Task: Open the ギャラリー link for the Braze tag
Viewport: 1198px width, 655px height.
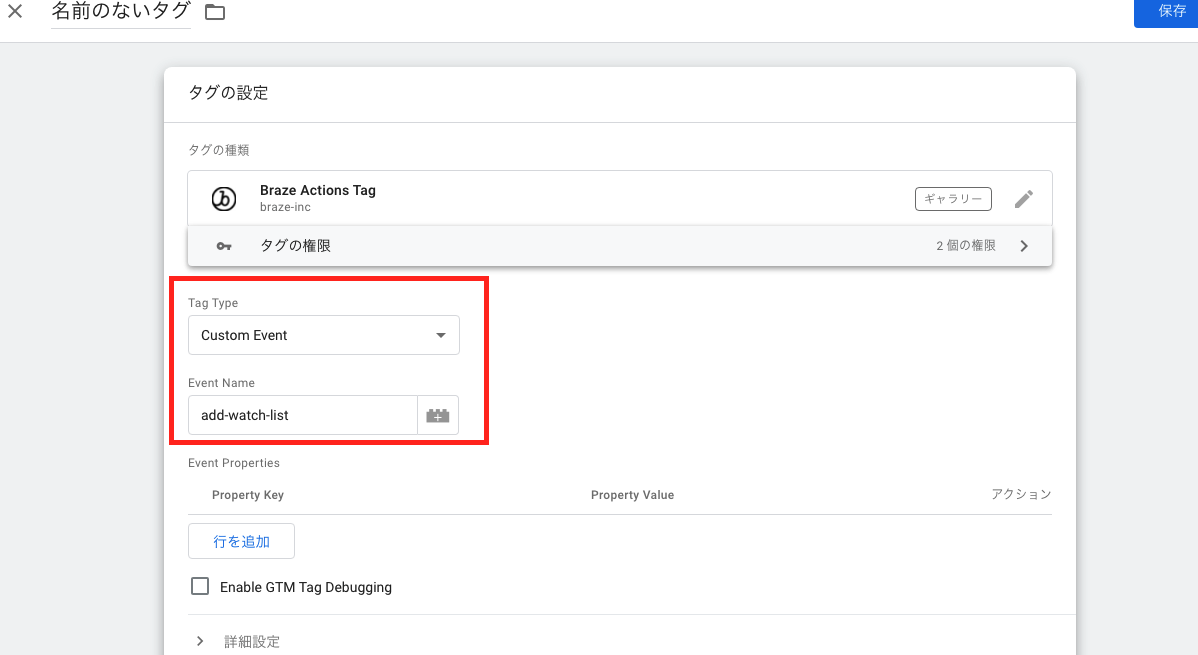Action: tap(952, 198)
